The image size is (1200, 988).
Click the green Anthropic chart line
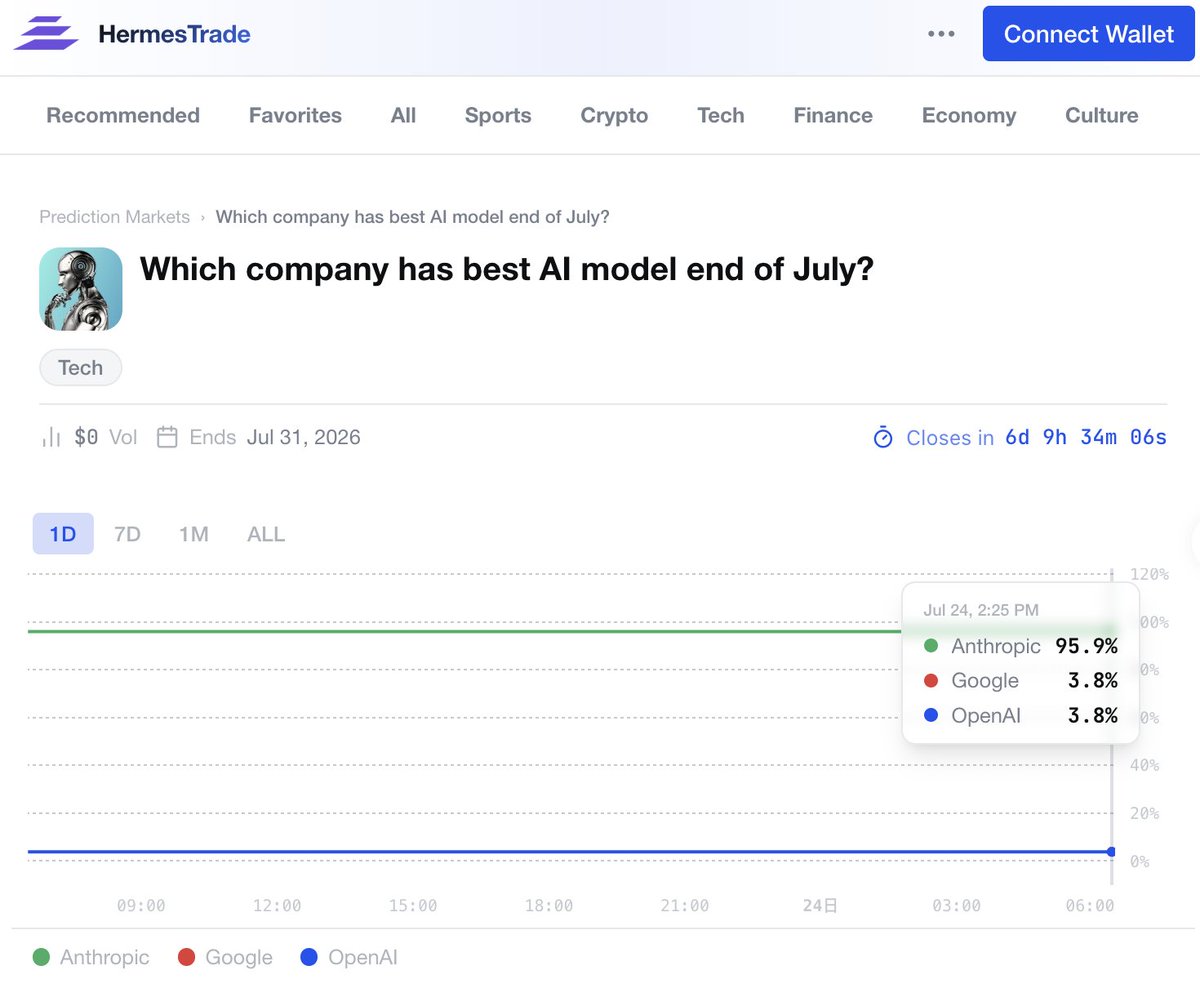coord(465,631)
